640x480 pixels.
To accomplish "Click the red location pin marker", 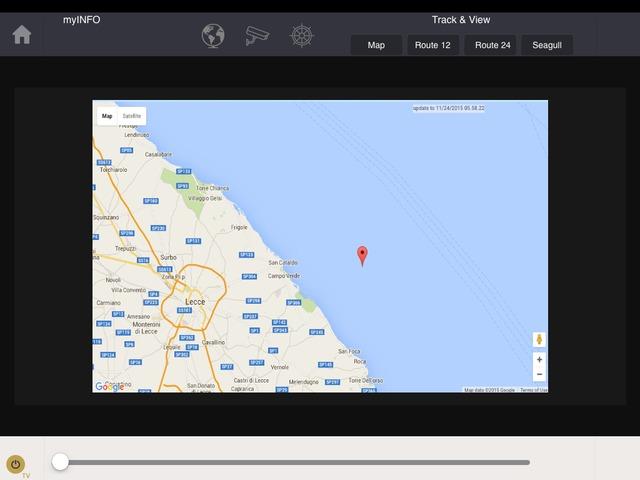I will tap(363, 255).
